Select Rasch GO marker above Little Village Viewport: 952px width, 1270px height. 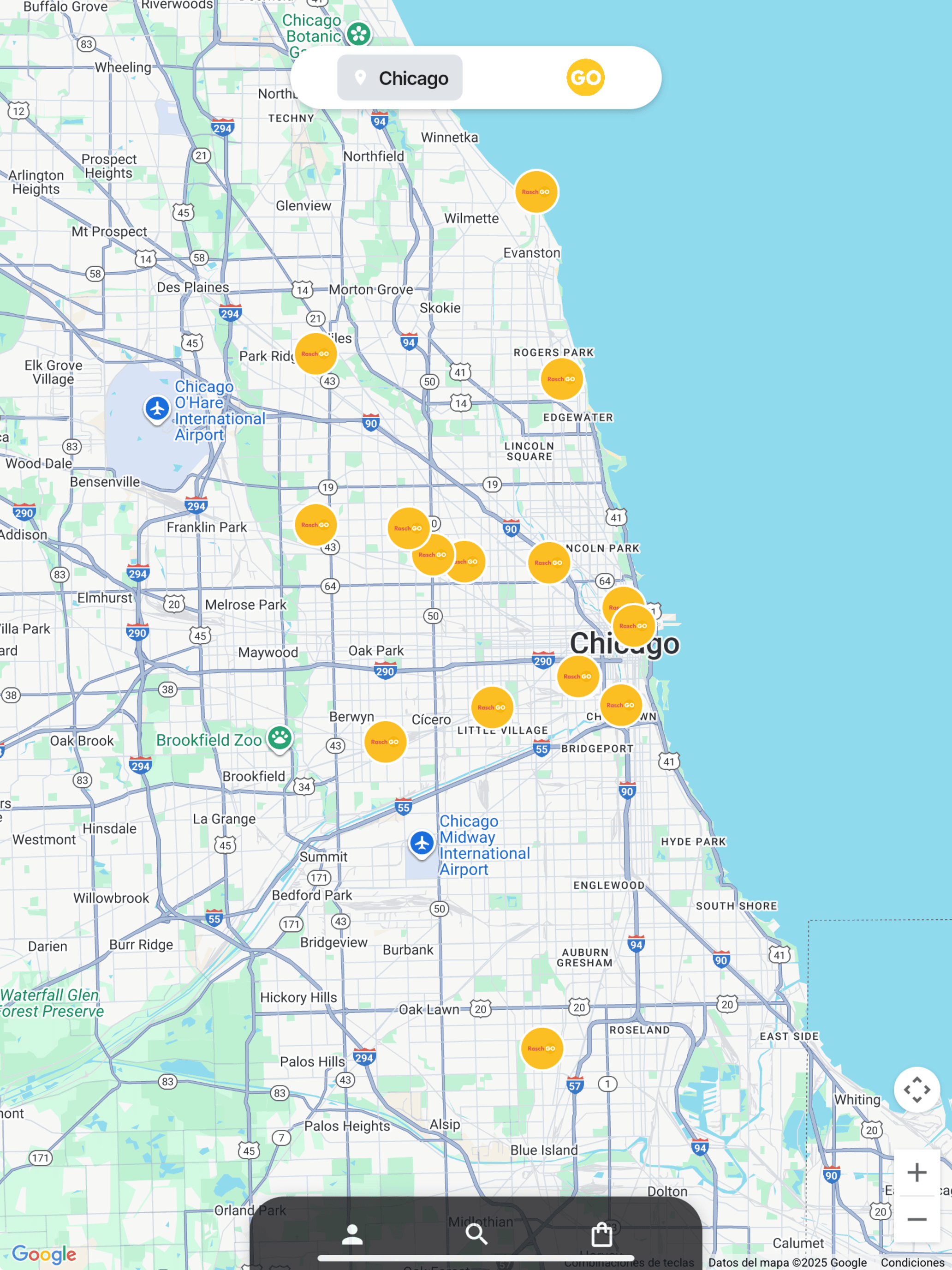(x=492, y=707)
